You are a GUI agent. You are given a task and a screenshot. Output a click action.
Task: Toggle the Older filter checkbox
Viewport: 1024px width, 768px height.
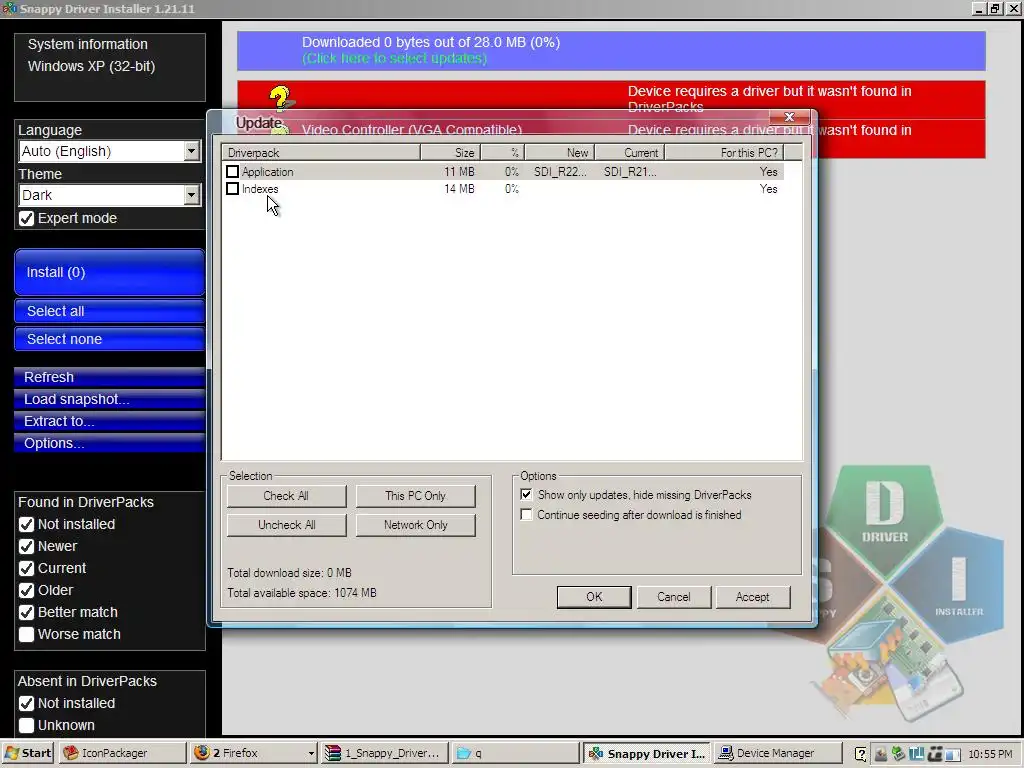click(26, 590)
